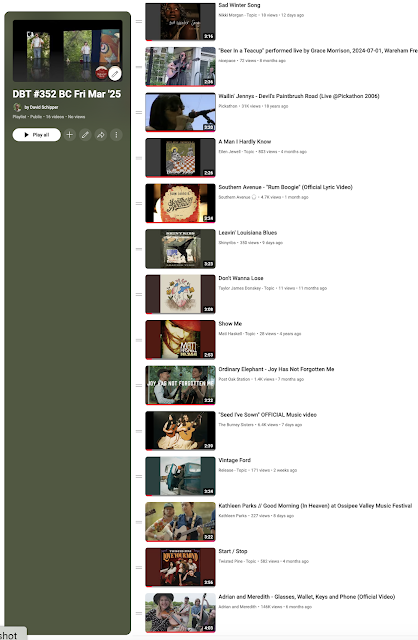The height and width of the screenshot is (640, 418).
Task: Open Southern Avenue 'Rum Boogie' thumbnail
Action: (x=180, y=203)
